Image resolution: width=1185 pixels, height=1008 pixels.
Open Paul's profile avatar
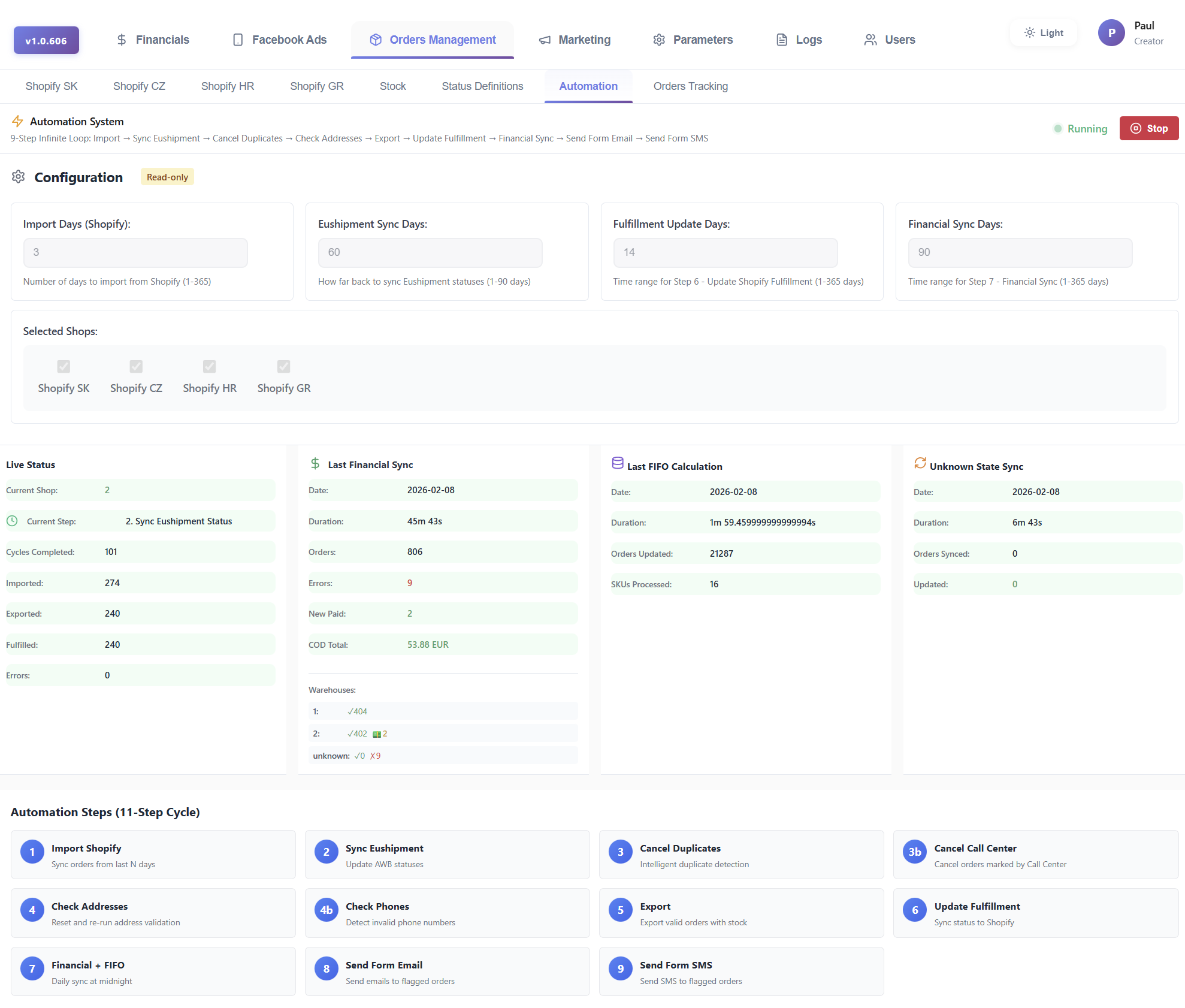click(x=1111, y=33)
